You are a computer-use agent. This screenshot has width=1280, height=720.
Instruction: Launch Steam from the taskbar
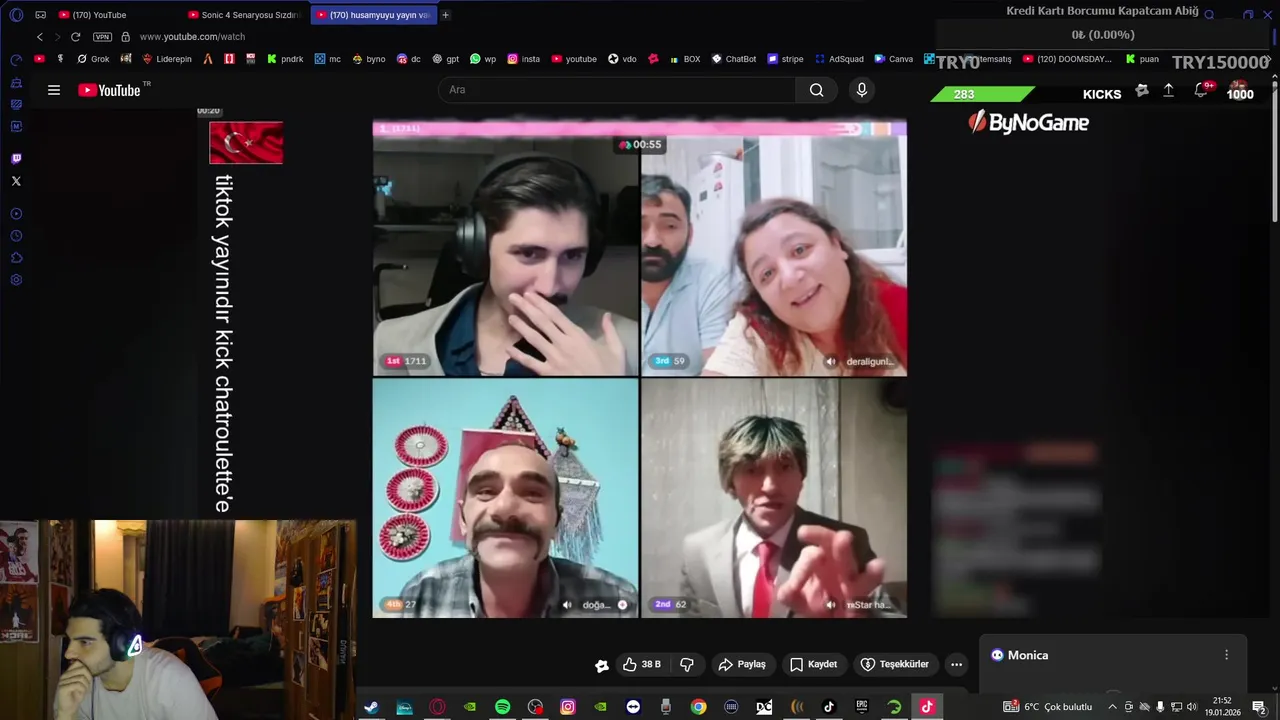pyautogui.click(x=371, y=707)
